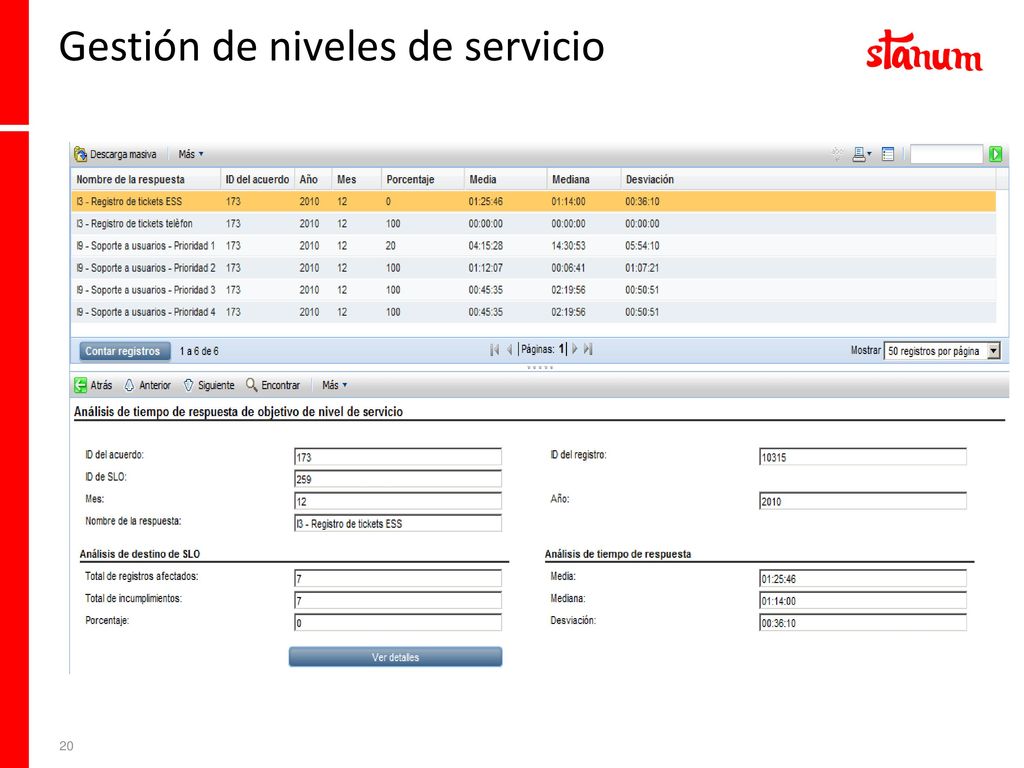The image size is (1024, 768).
Task: Select row I9 - Soporte a usuarios - Prioridad 2
Action: click(534, 268)
